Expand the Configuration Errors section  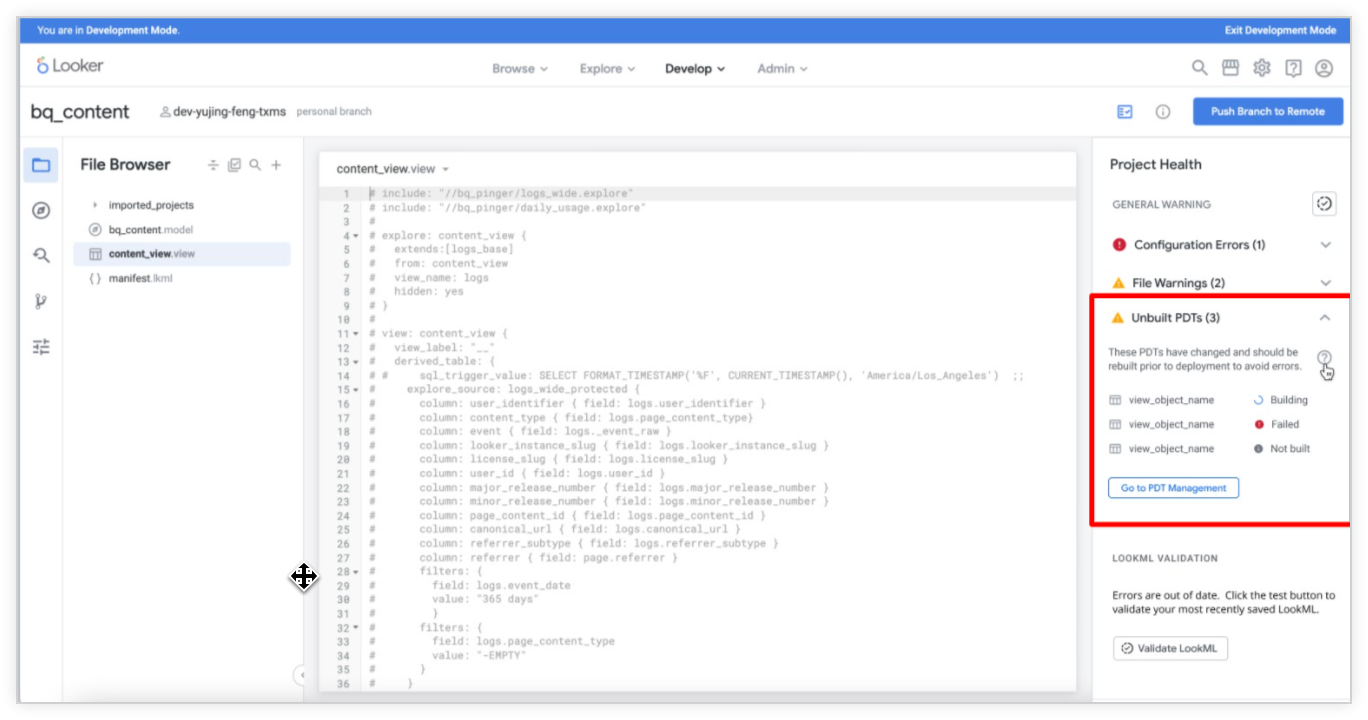click(1325, 245)
